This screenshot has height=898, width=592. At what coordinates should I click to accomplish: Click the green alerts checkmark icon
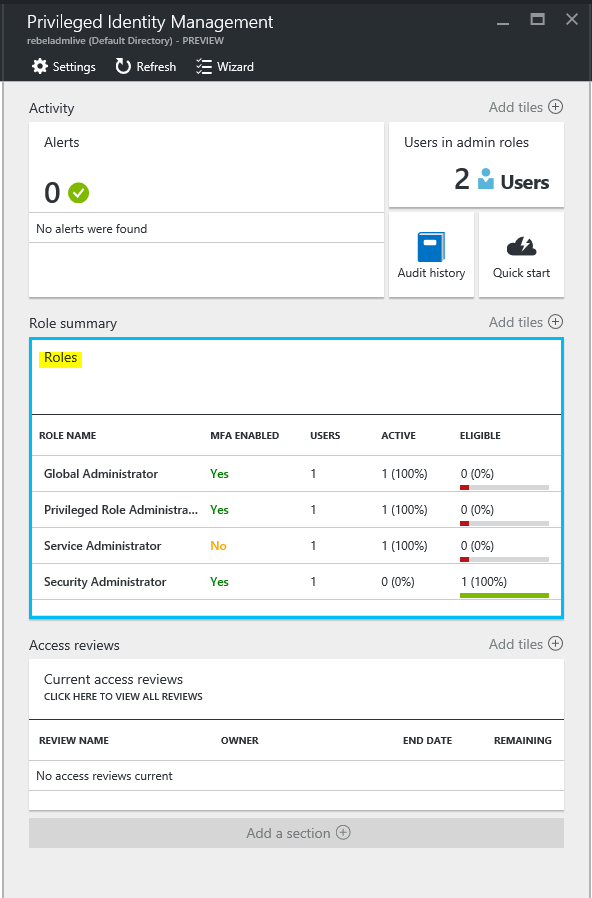coord(78,192)
